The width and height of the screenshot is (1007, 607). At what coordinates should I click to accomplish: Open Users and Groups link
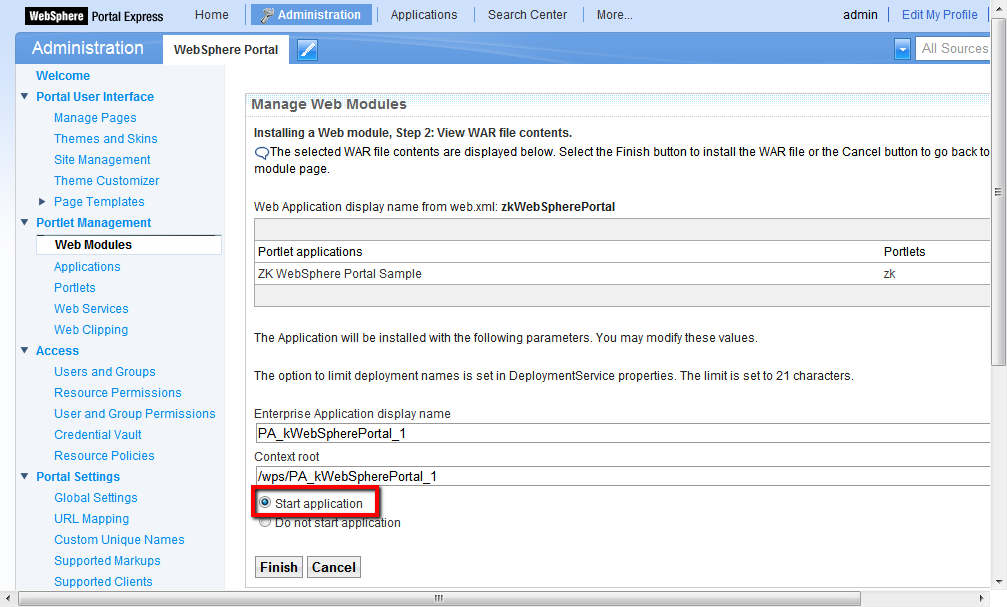point(105,372)
